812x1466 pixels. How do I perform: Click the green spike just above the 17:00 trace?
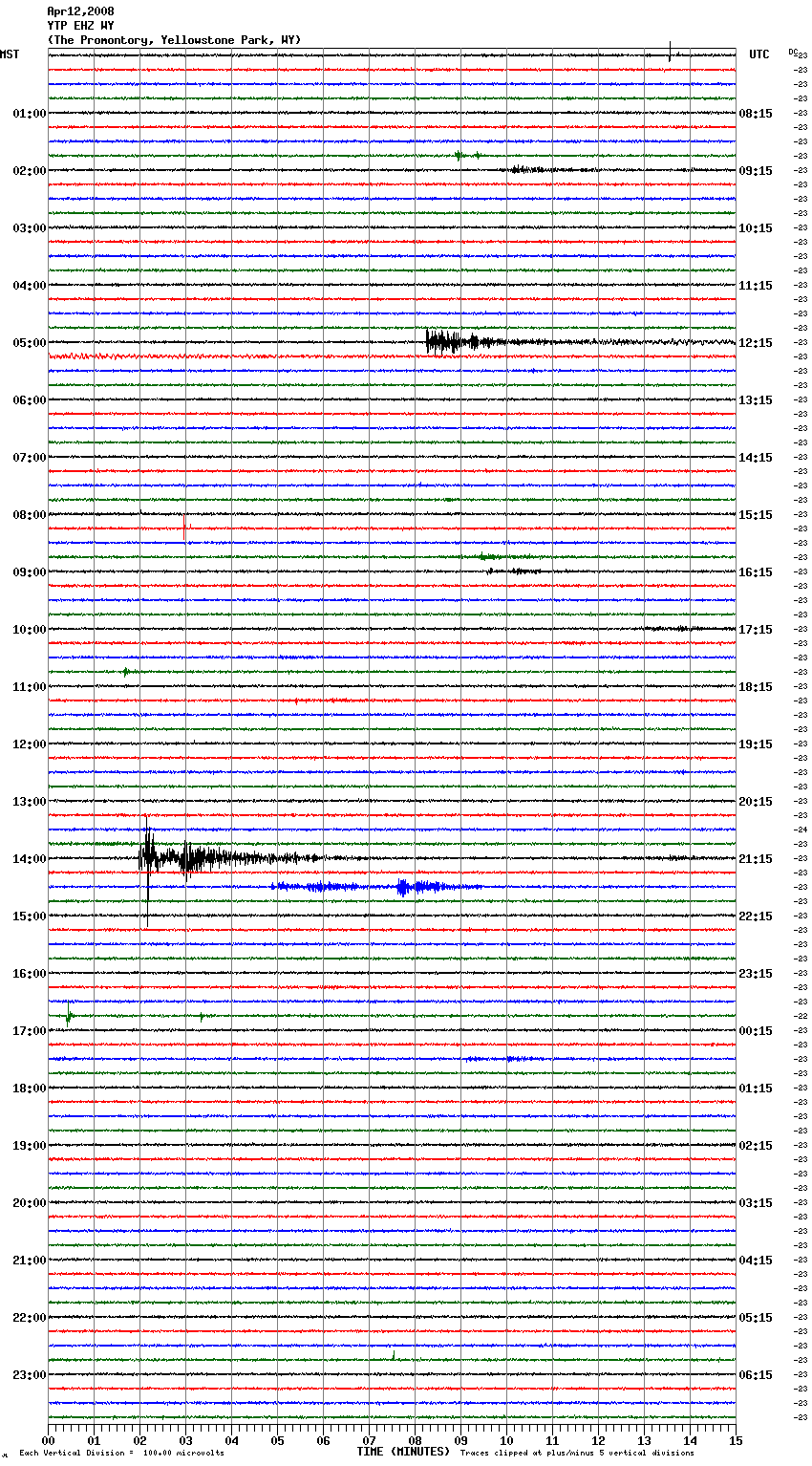coord(68,1017)
